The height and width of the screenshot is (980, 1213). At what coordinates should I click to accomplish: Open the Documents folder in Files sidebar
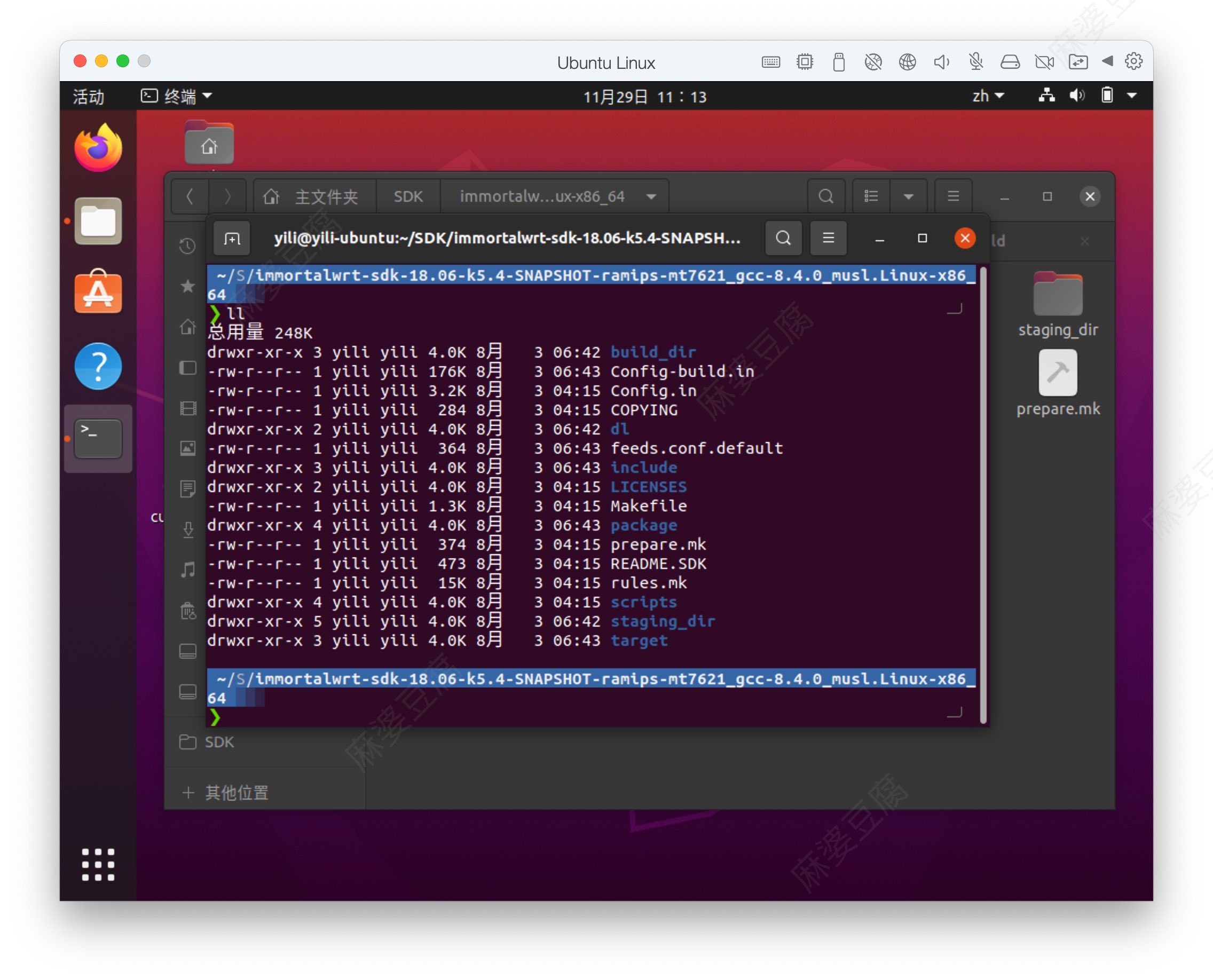[187, 488]
